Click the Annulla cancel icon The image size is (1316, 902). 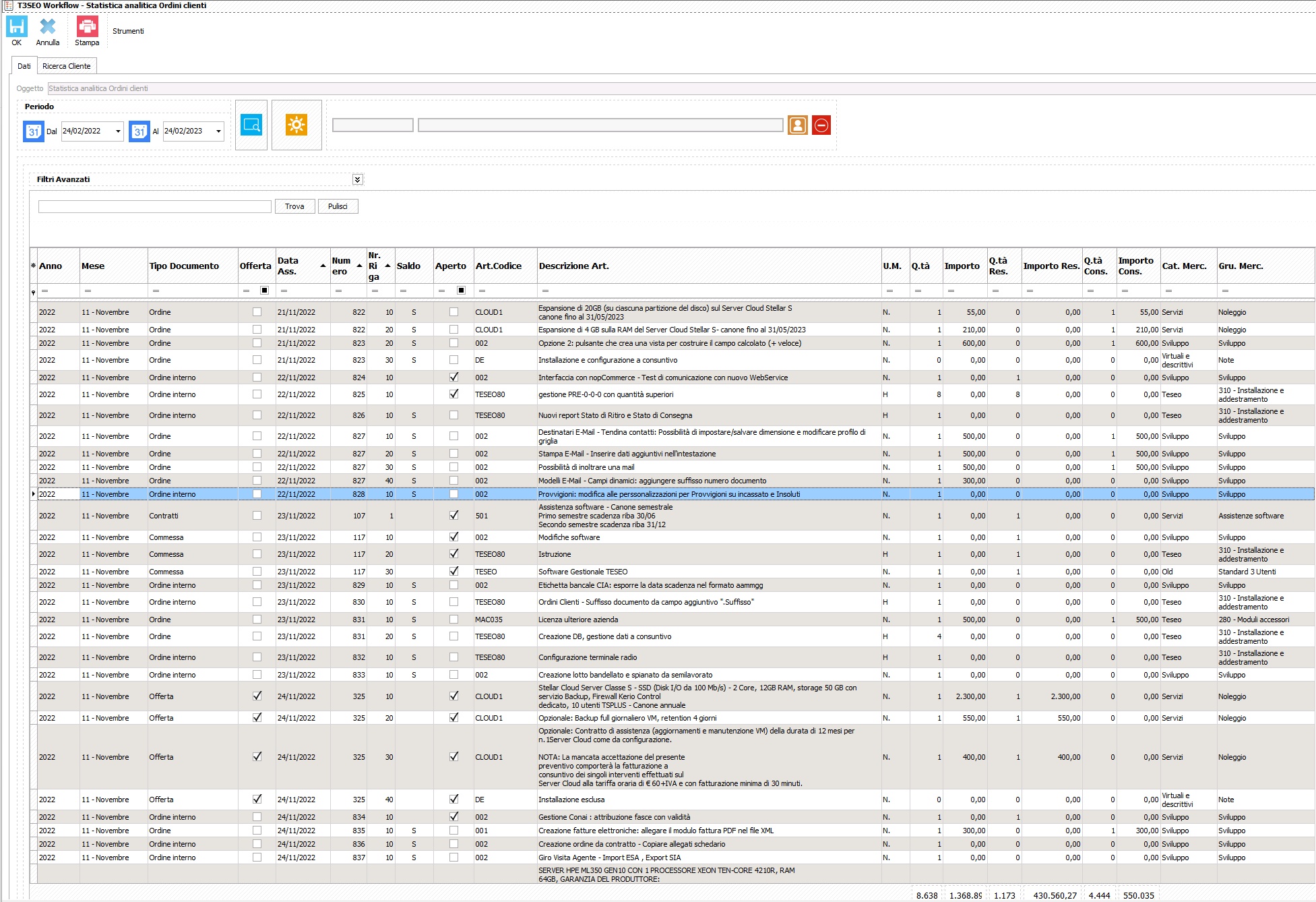click(48, 27)
